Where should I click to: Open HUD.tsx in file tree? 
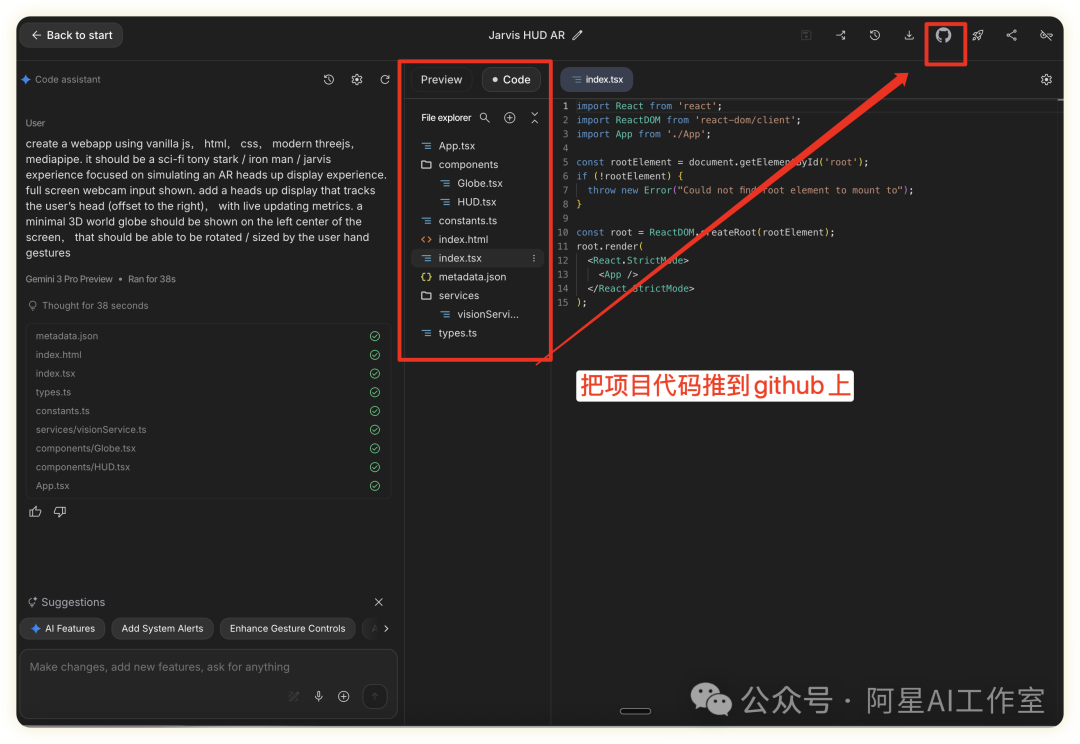(x=477, y=202)
